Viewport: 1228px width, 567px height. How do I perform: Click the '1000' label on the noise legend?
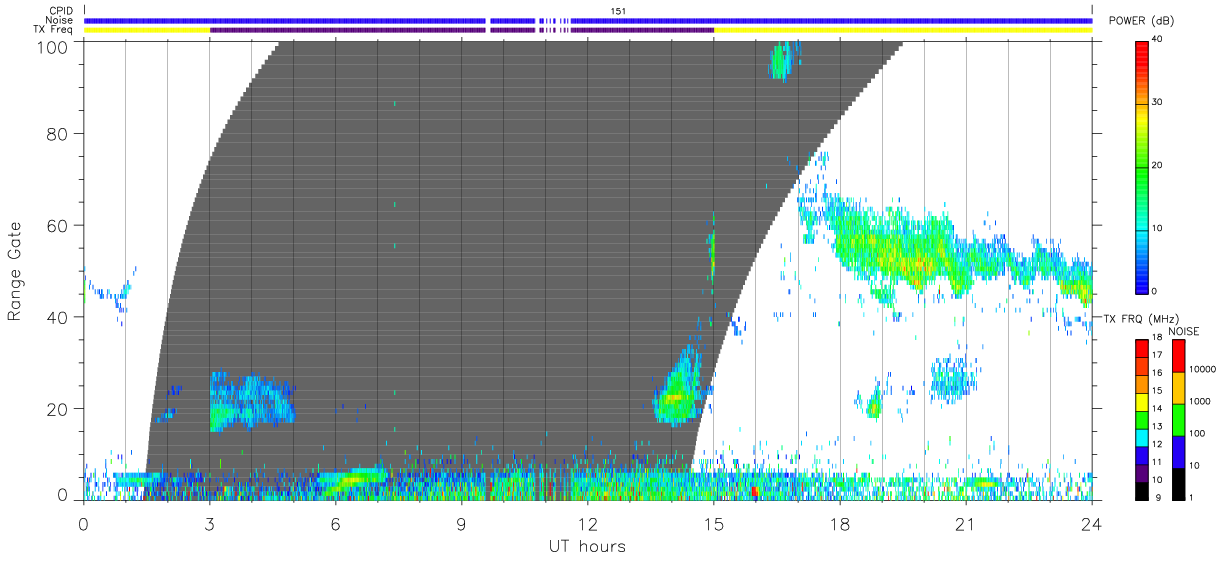1199,401
